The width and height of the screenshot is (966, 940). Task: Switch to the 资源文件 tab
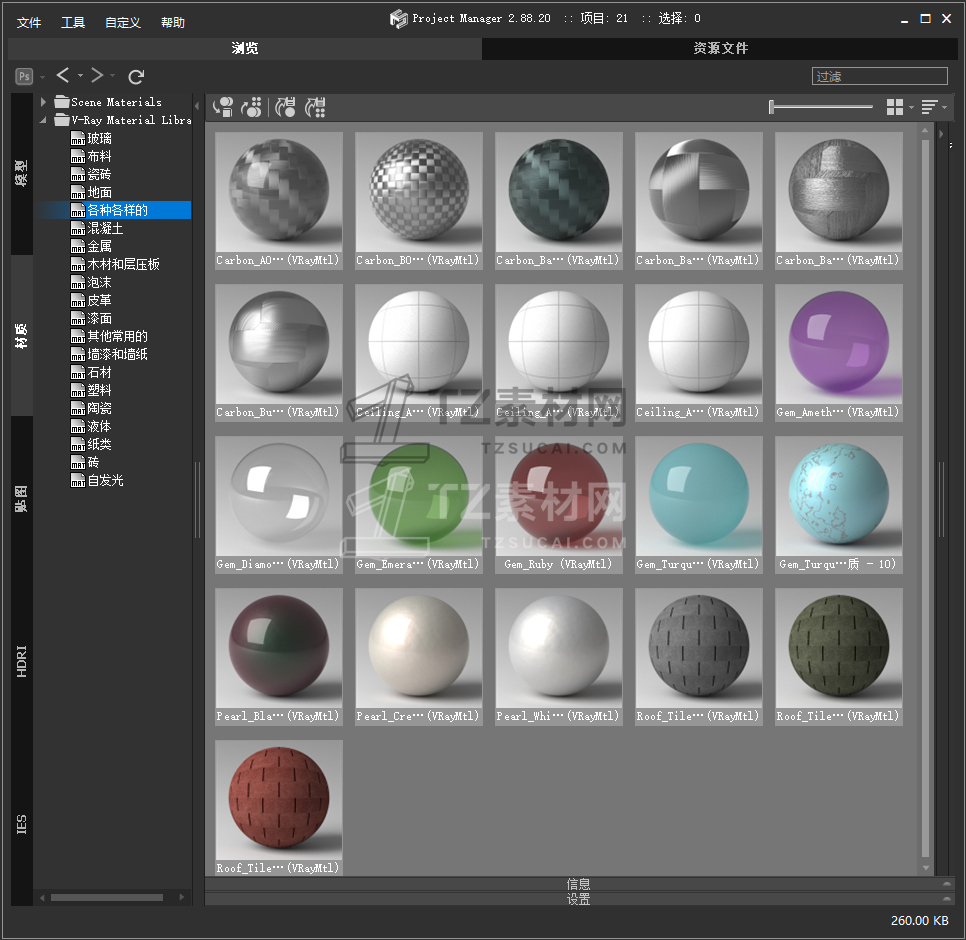tap(720, 48)
